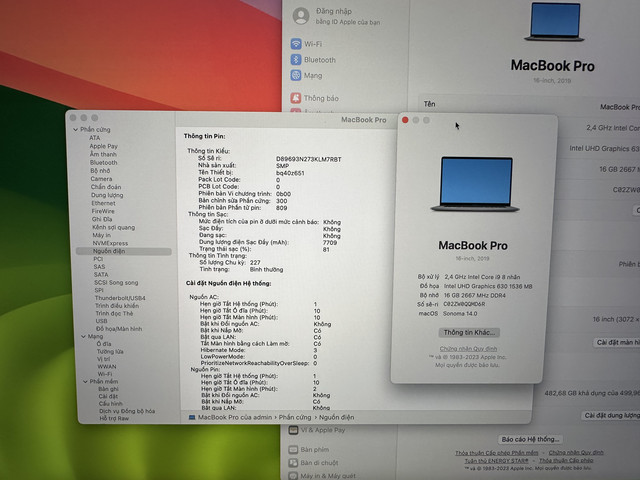
Task: Select Bản ghi under Phần mềm
Action: point(109,389)
